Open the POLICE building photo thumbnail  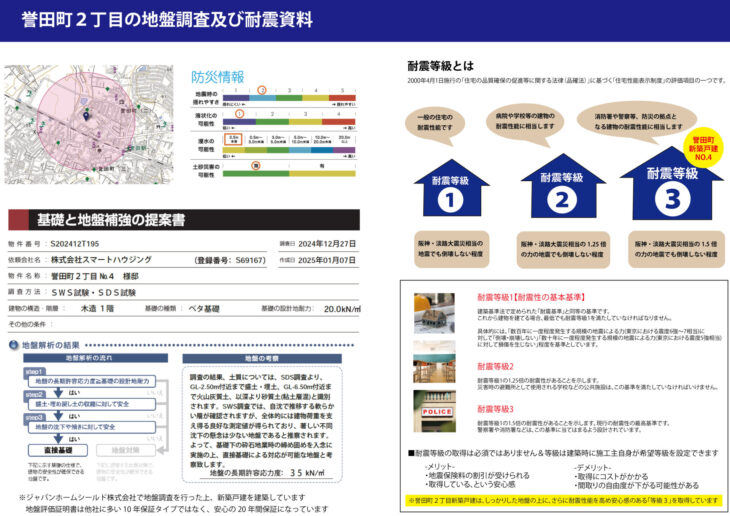pos(434,411)
